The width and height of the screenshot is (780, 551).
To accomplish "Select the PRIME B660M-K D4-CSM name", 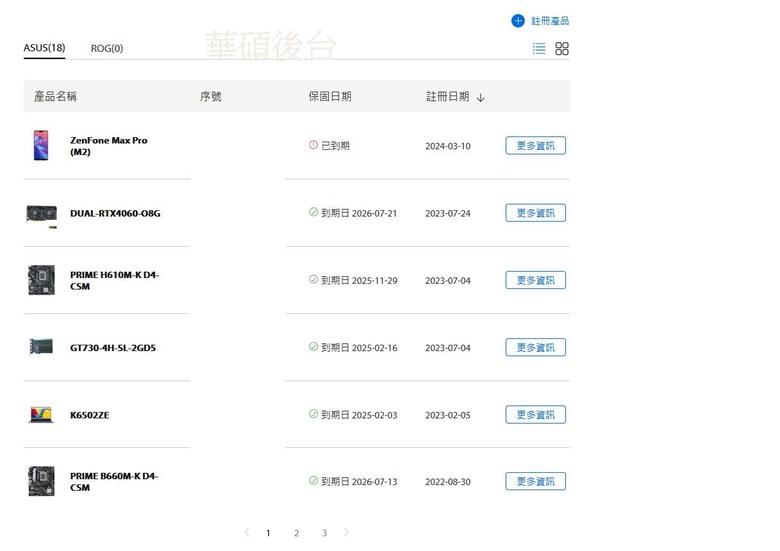I will [x=114, y=481].
